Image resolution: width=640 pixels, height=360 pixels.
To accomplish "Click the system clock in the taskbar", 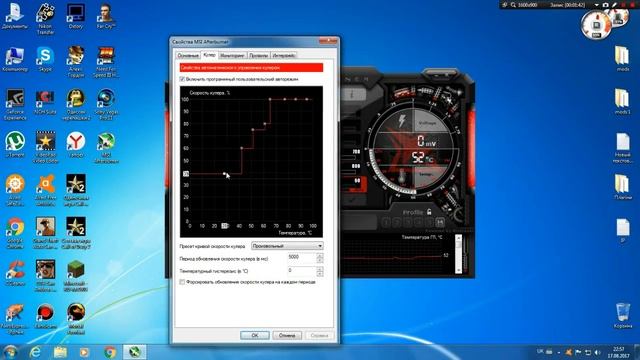I will tap(619, 352).
